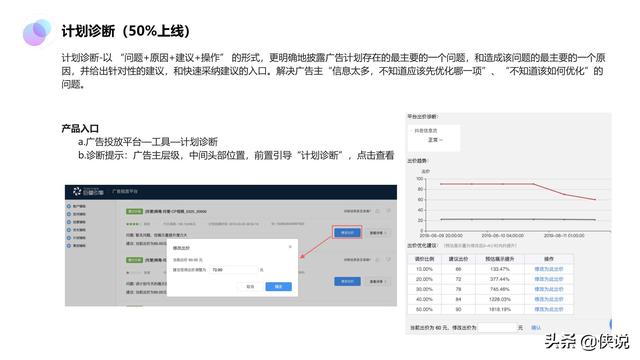Open 广告投放平台 in the top navigation bar
640x360 pixels.
click(125, 191)
